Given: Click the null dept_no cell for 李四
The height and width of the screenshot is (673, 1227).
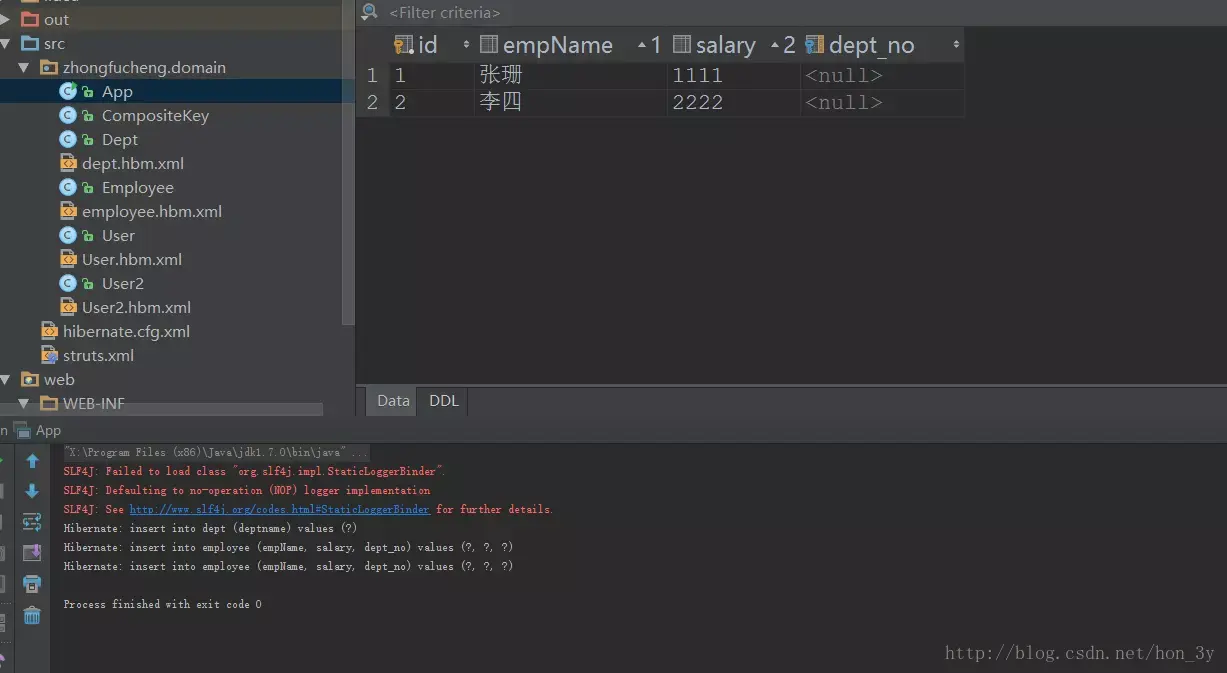Looking at the screenshot, I should point(882,102).
